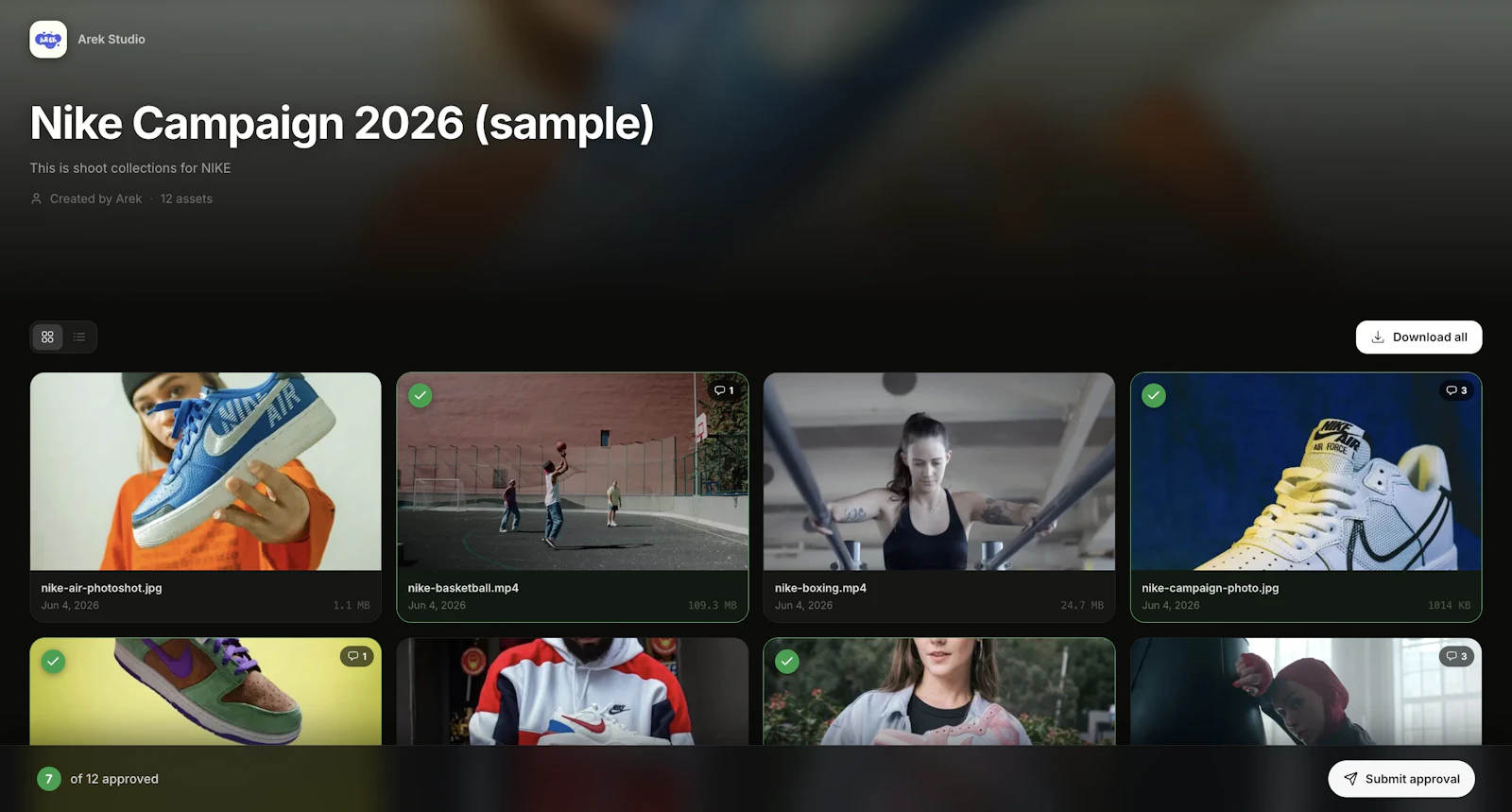Open comments on nike-basketball.mp4

(x=724, y=390)
